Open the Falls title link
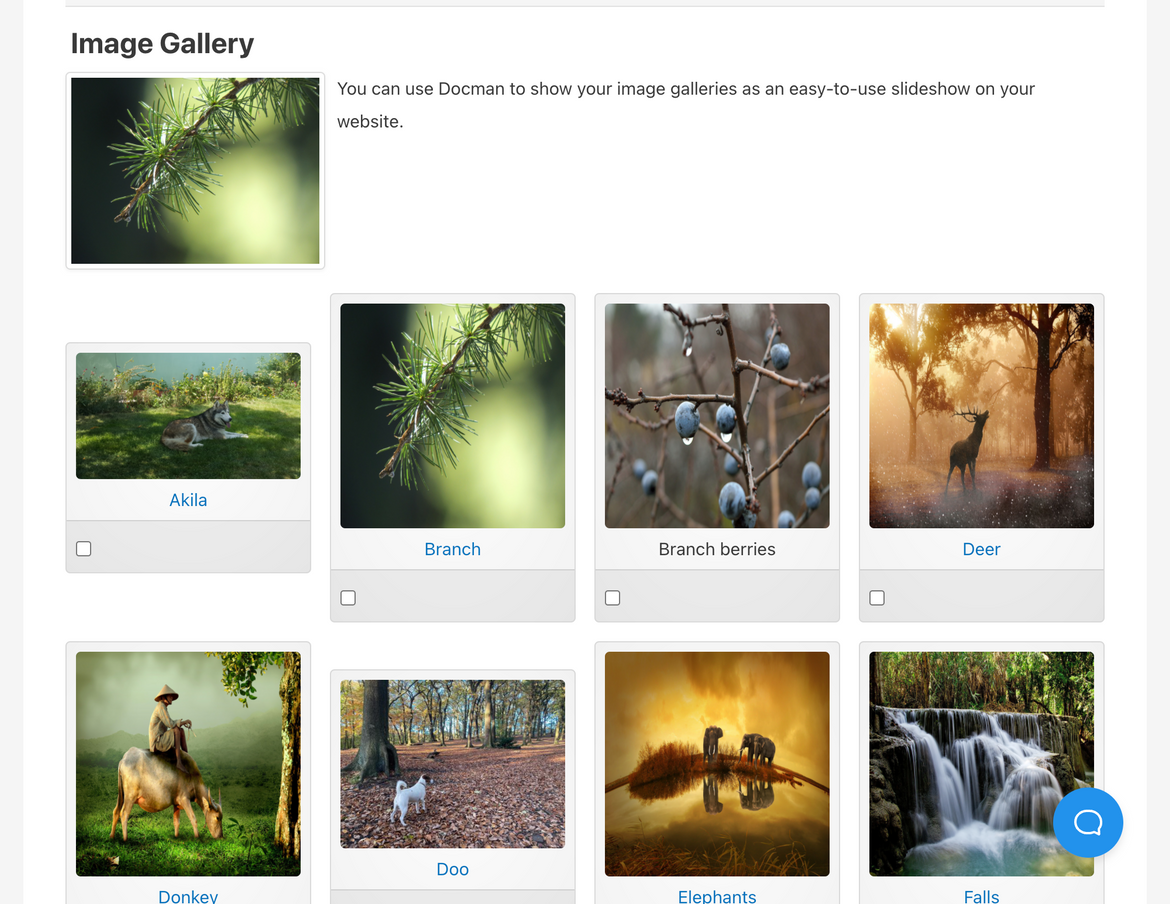The image size is (1170, 904). point(981,896)
